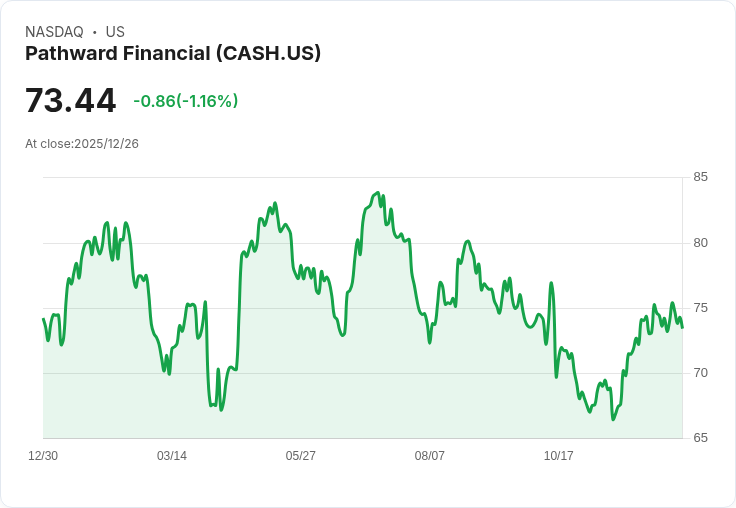Click the highest peak of the price line
Viewport: 736px width, 508px height.
coord(377,192)
